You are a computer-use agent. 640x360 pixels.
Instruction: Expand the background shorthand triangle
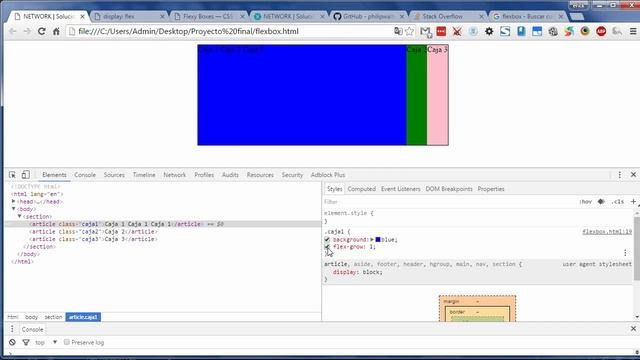[x=372, y=240]
